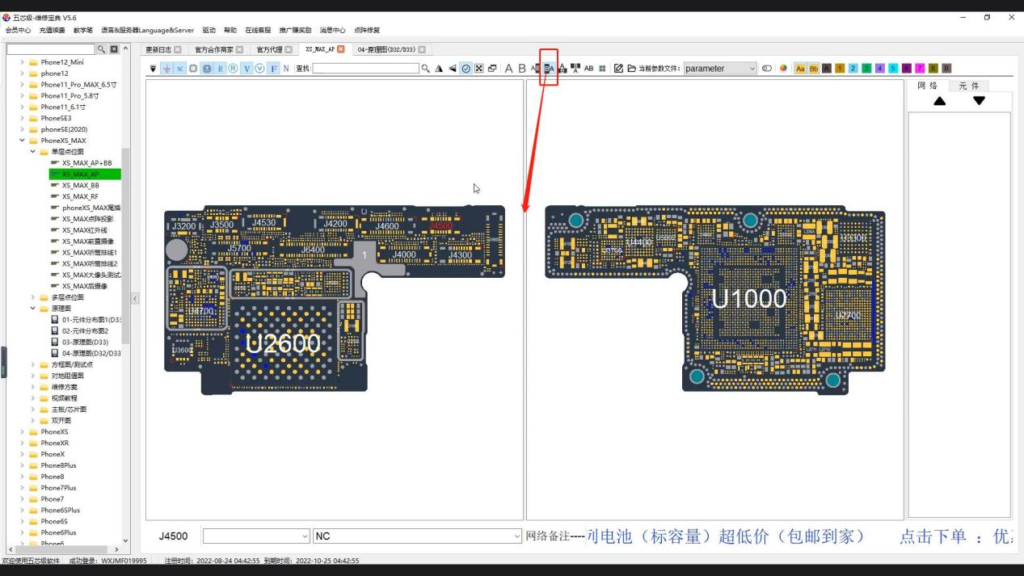Click the ground symbol toolbar icon
The image size is (1024, 576).
click(x=167, y=68)
